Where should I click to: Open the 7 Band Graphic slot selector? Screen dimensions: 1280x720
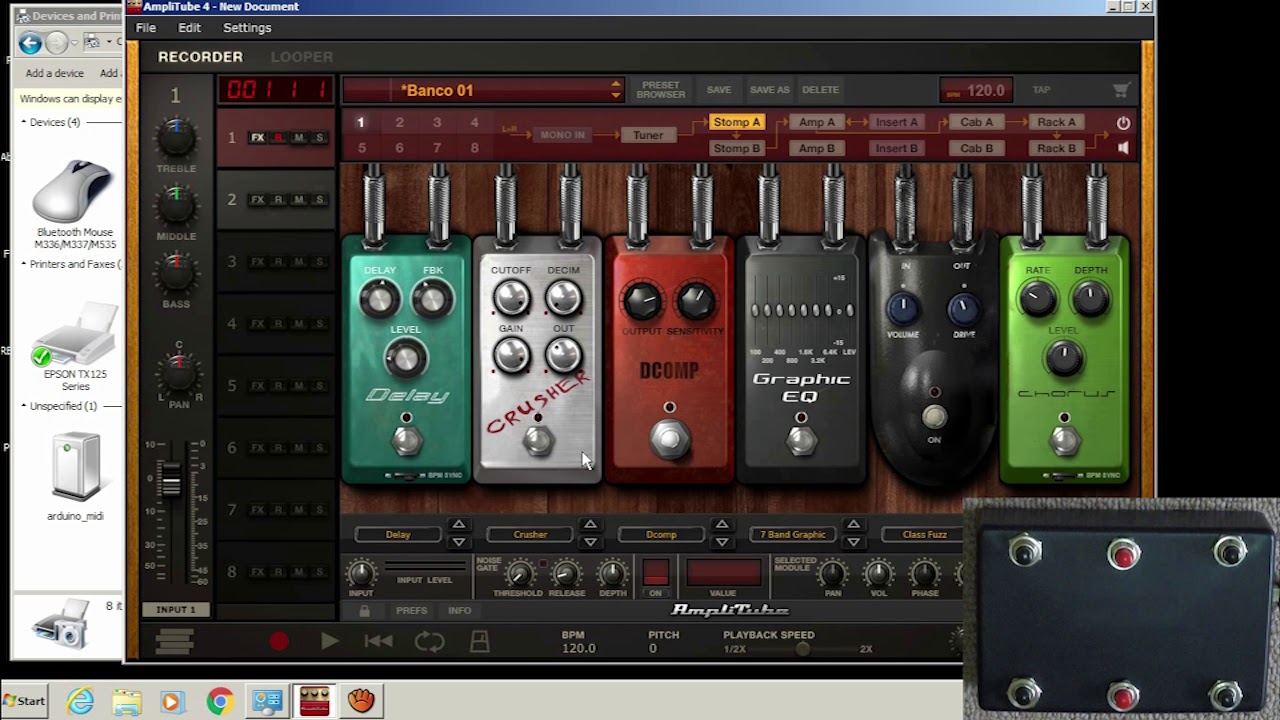793,535
